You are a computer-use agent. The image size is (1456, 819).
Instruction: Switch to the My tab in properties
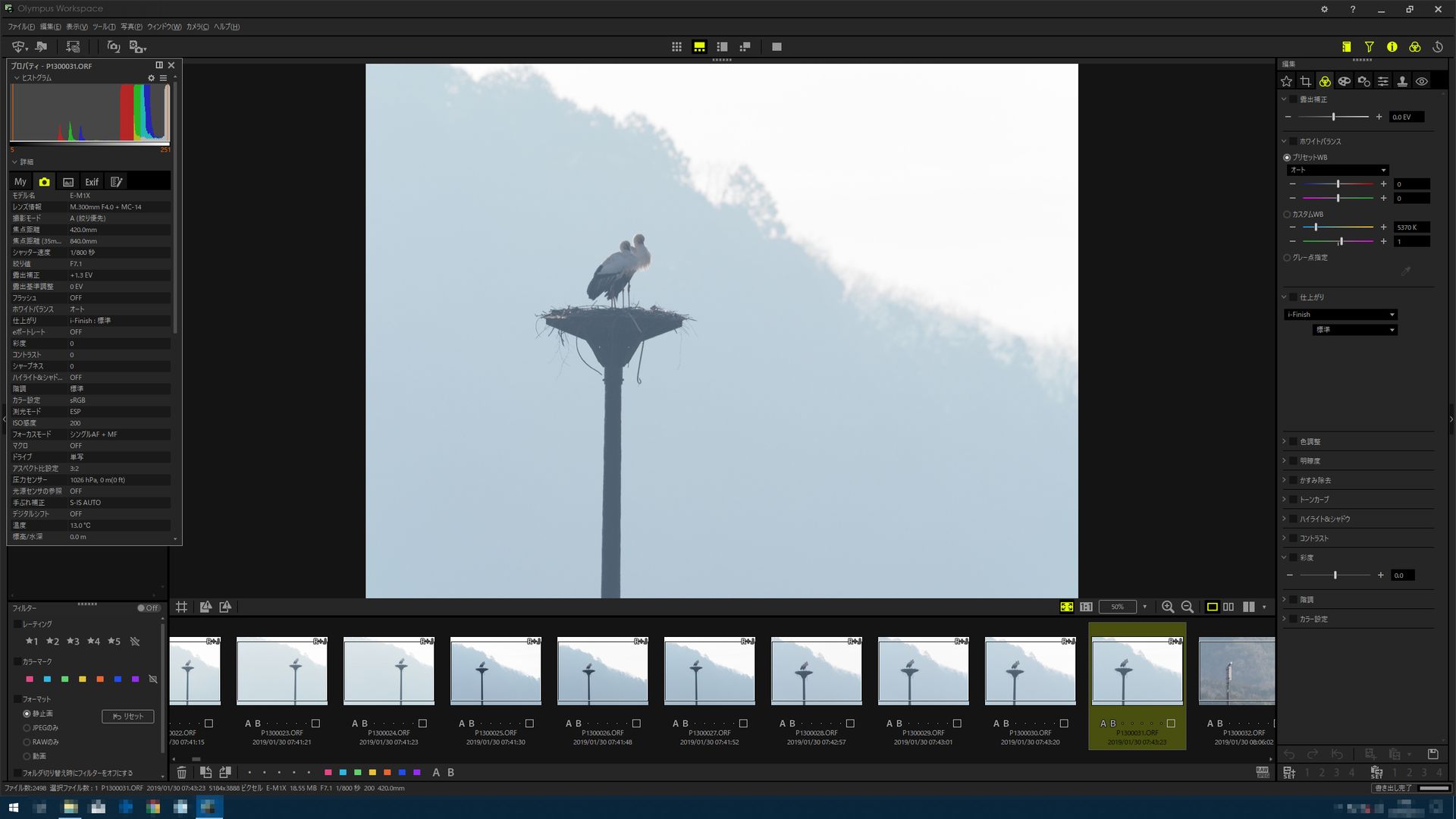(20, 182)
